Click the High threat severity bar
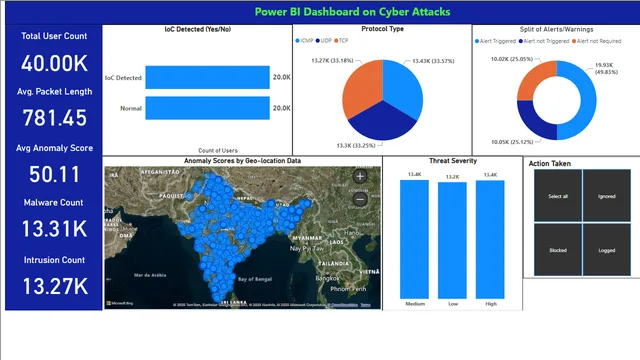Screen dimensions: 640x360 (490, 240)
